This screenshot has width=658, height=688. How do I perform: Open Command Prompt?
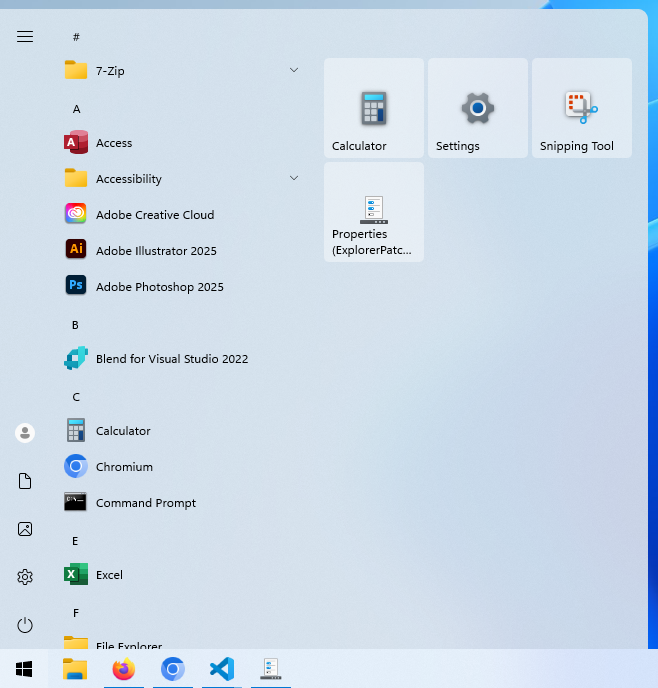tap(182, 502)
